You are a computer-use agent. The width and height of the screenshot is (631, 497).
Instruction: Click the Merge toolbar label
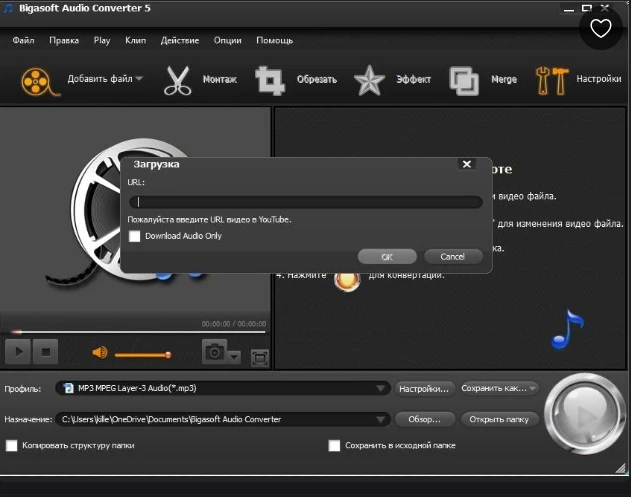[x=504, y=79]
